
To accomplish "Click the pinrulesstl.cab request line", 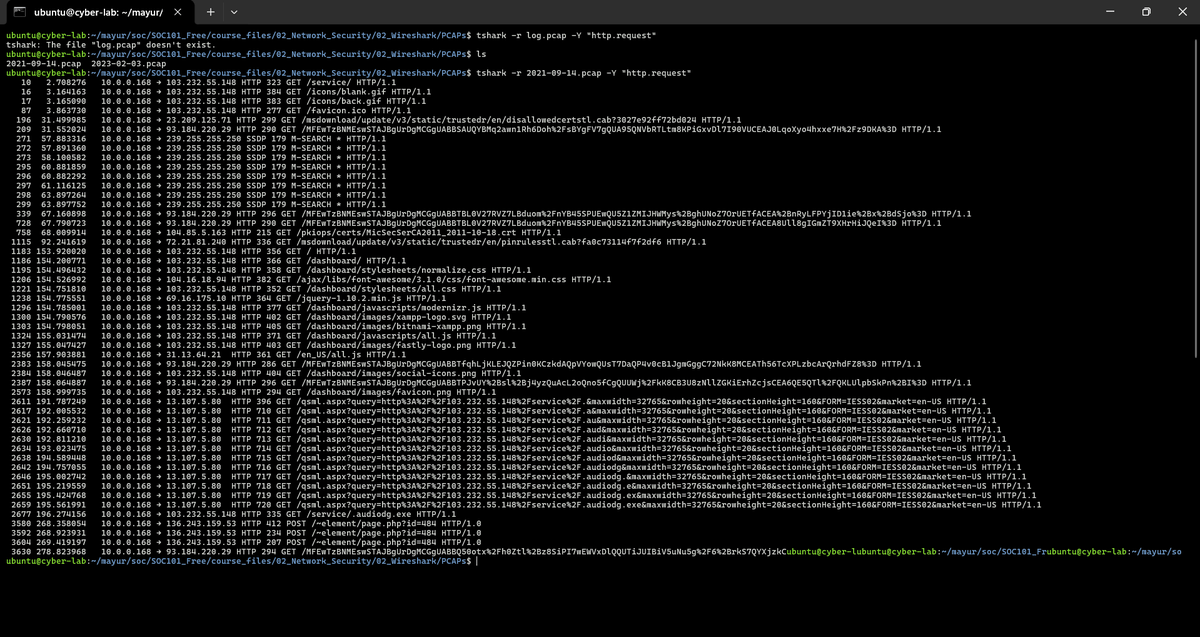I will pos(358,241).
